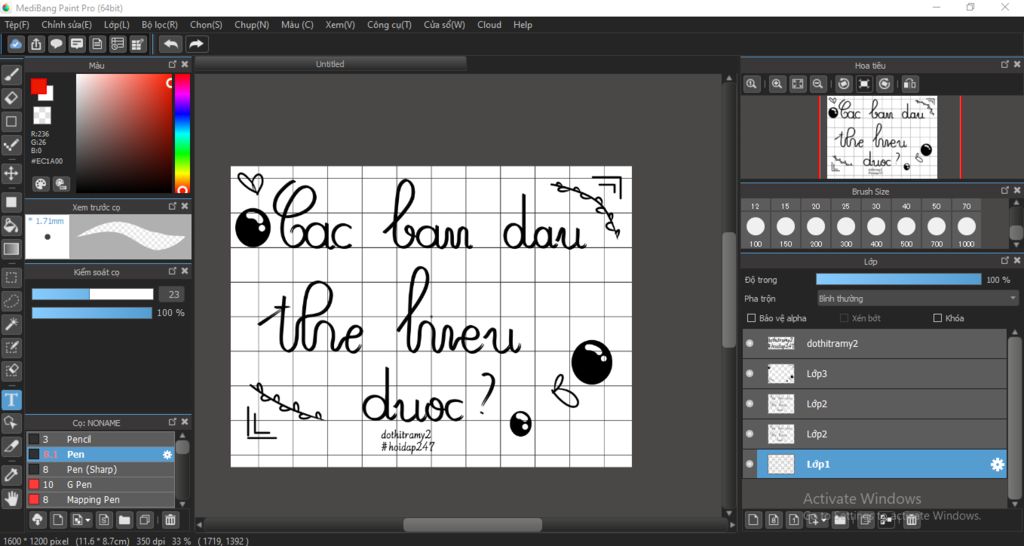Select the Lasso selection tool

click(x=11, y=301)
